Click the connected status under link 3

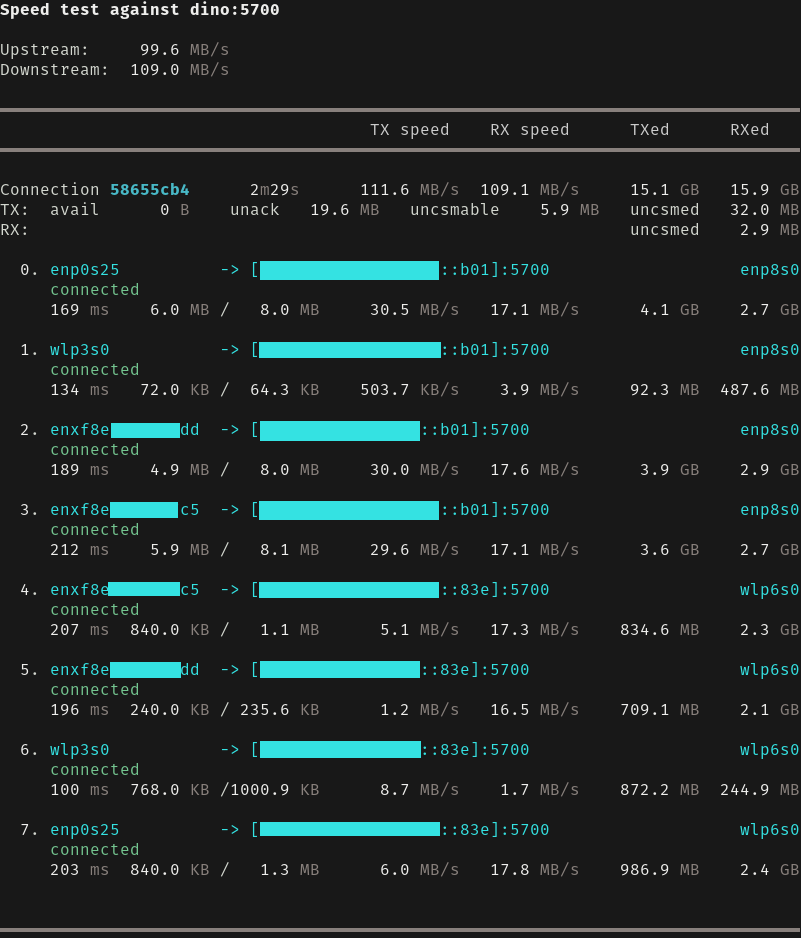(x=95, y=530)
